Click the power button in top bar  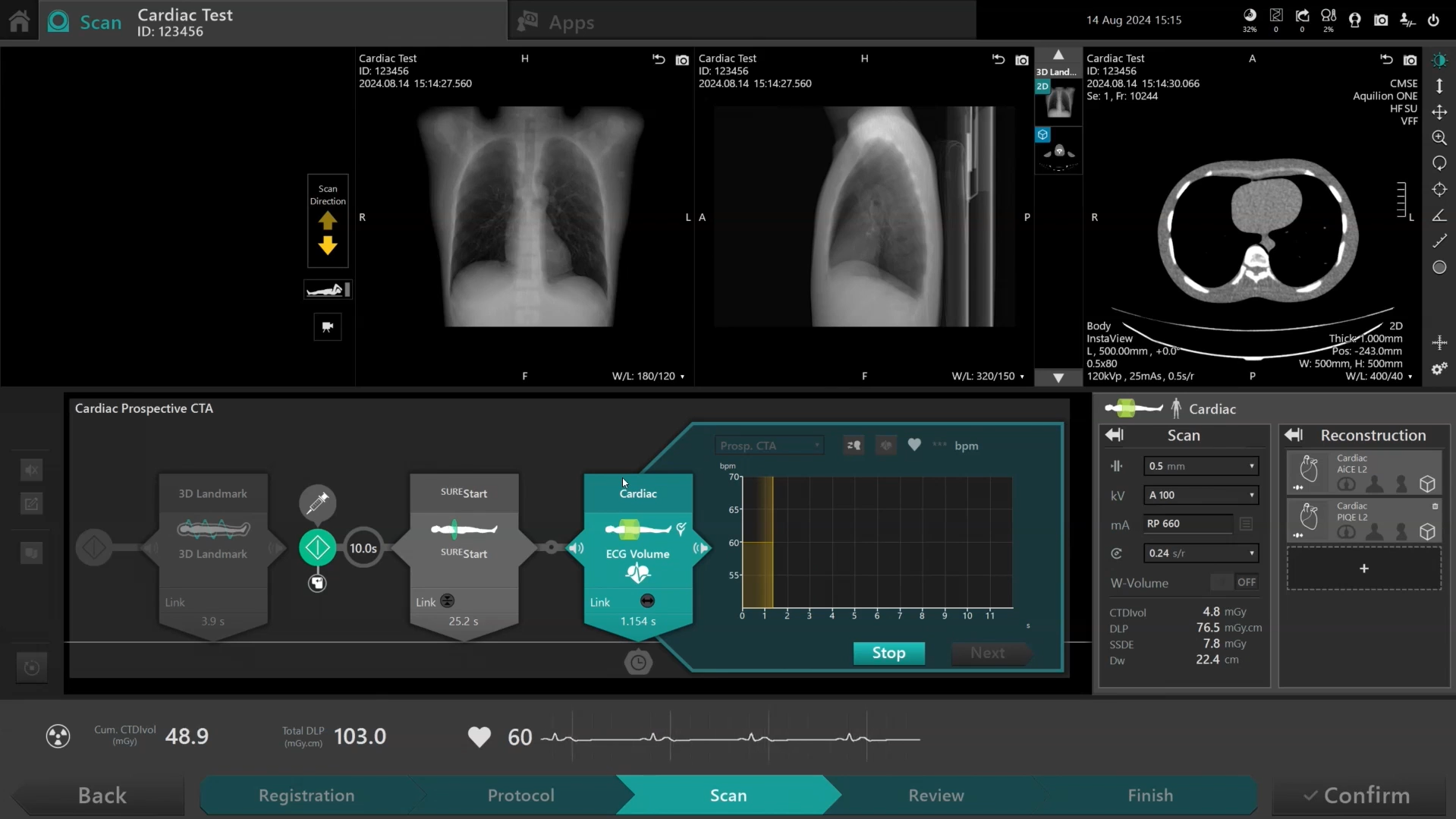[1433, 20]
